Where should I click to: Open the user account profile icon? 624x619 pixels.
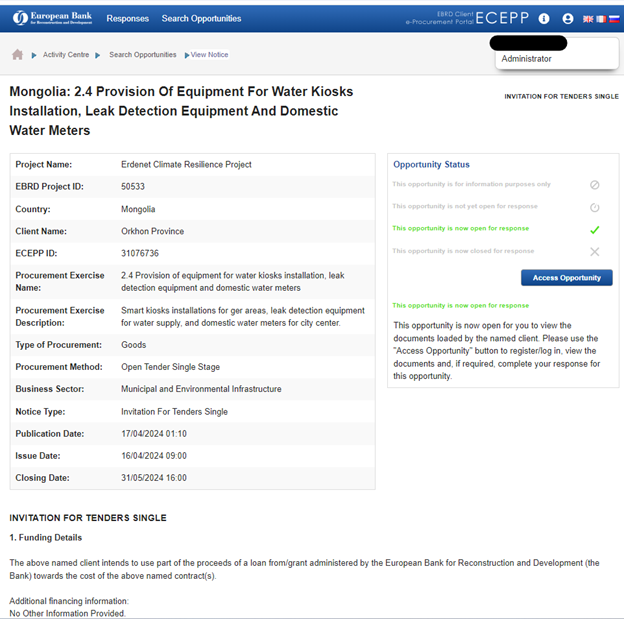(567, 19)
